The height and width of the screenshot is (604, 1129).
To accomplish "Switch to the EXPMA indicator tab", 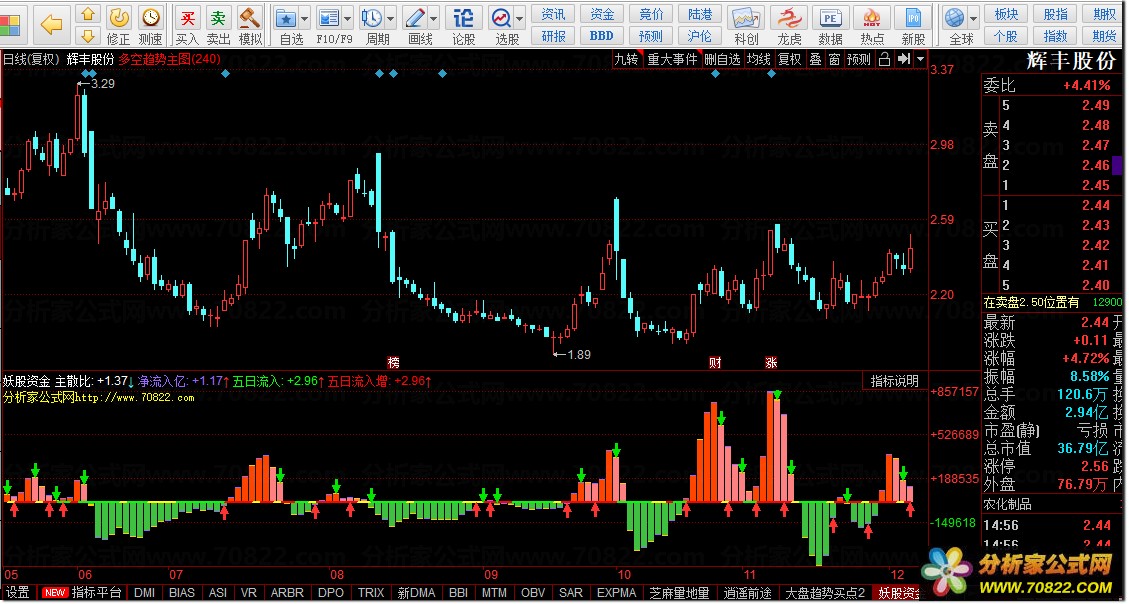I will tap(617, 592).
